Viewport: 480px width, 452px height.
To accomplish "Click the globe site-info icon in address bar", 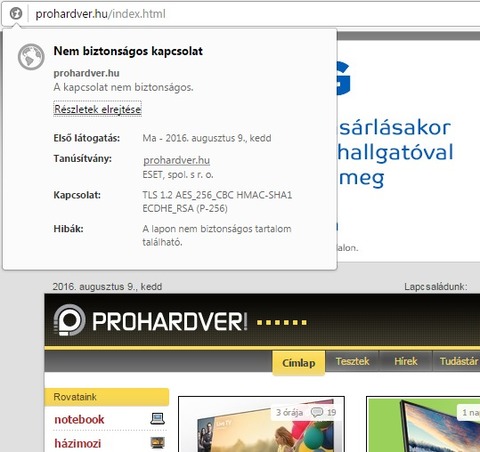I will point(16,14).
